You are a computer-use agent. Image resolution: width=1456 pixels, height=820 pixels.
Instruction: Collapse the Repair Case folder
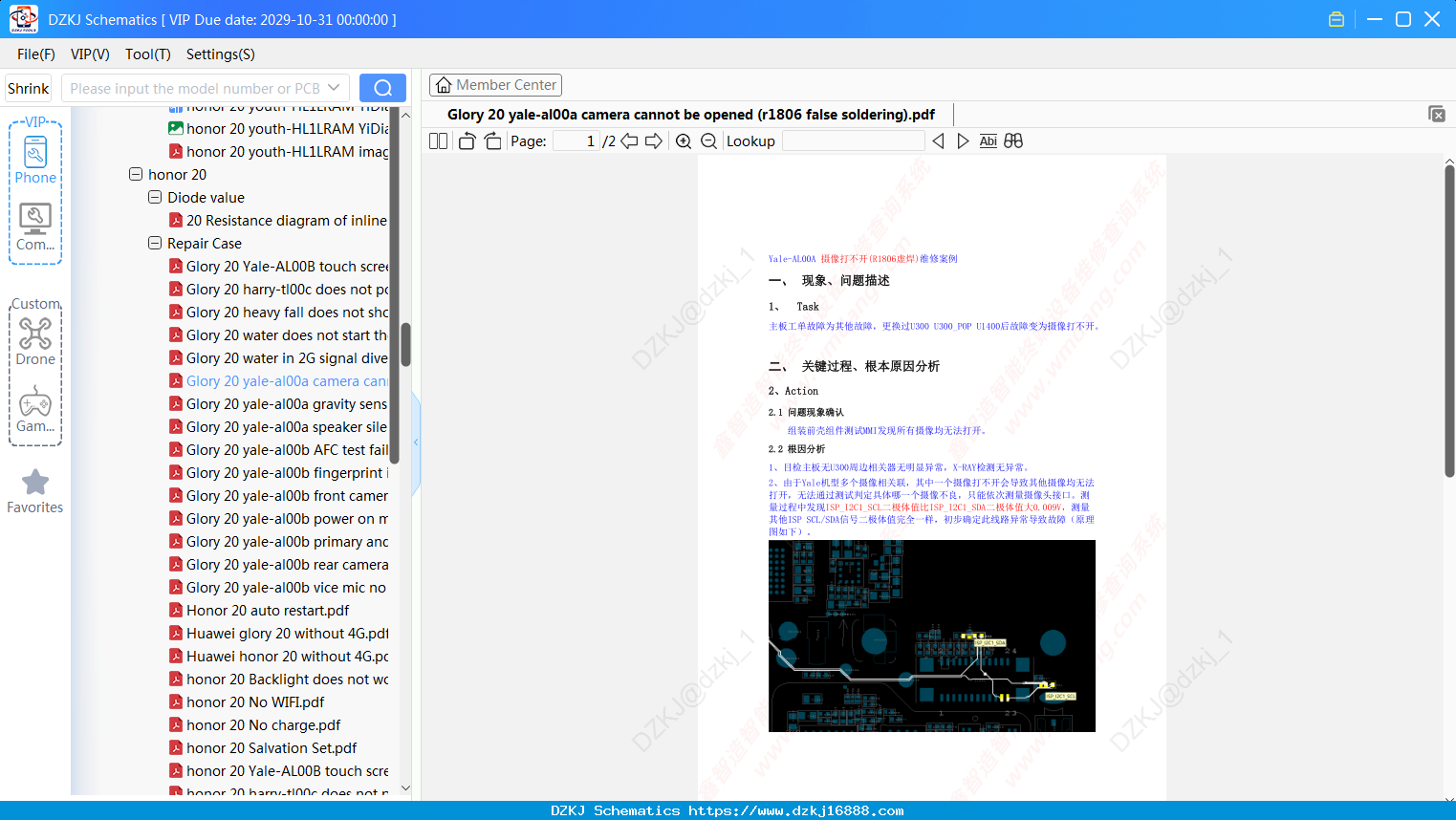(x=155, y=244)
